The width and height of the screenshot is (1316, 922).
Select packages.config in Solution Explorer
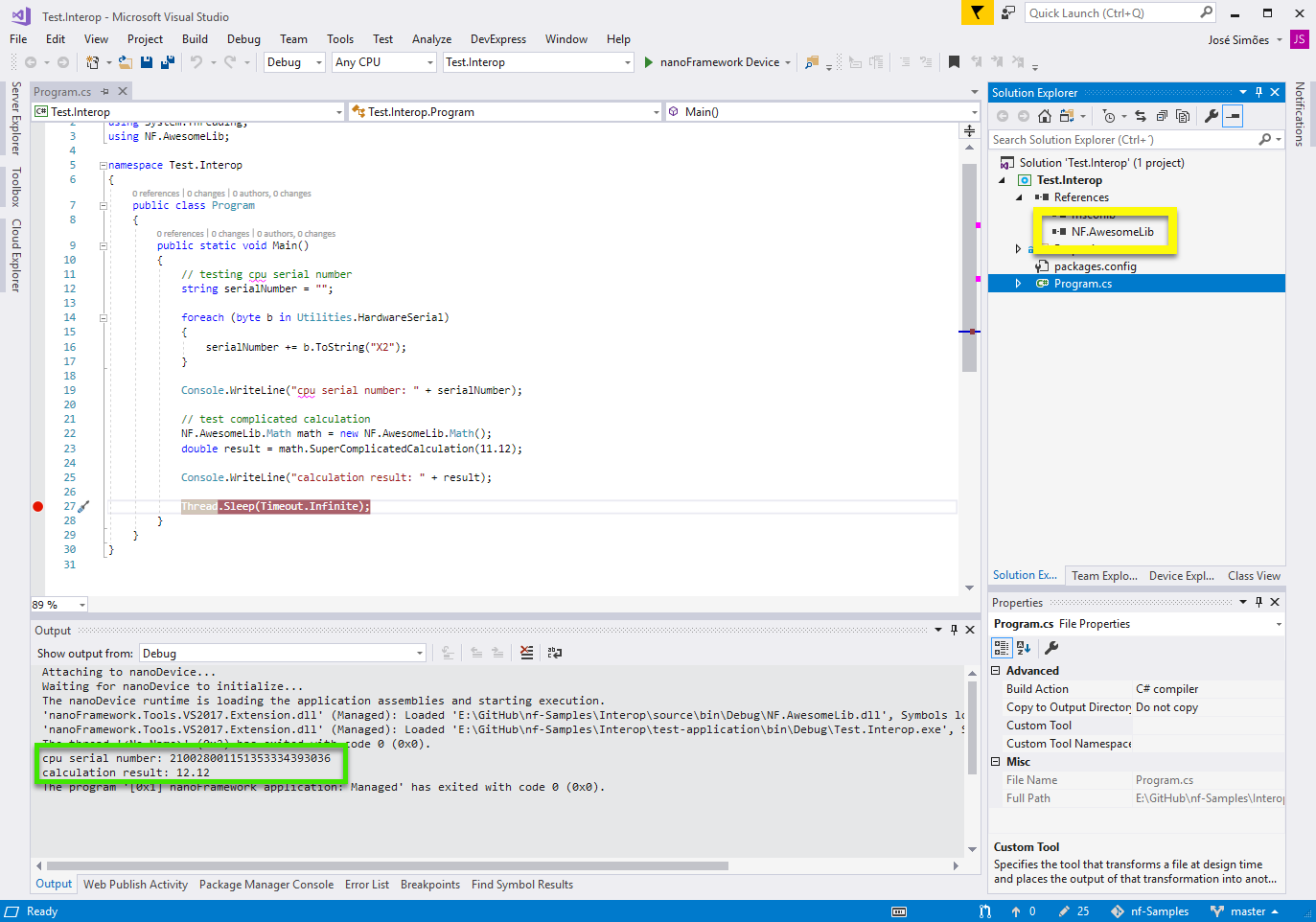[x=1095, y=266]
